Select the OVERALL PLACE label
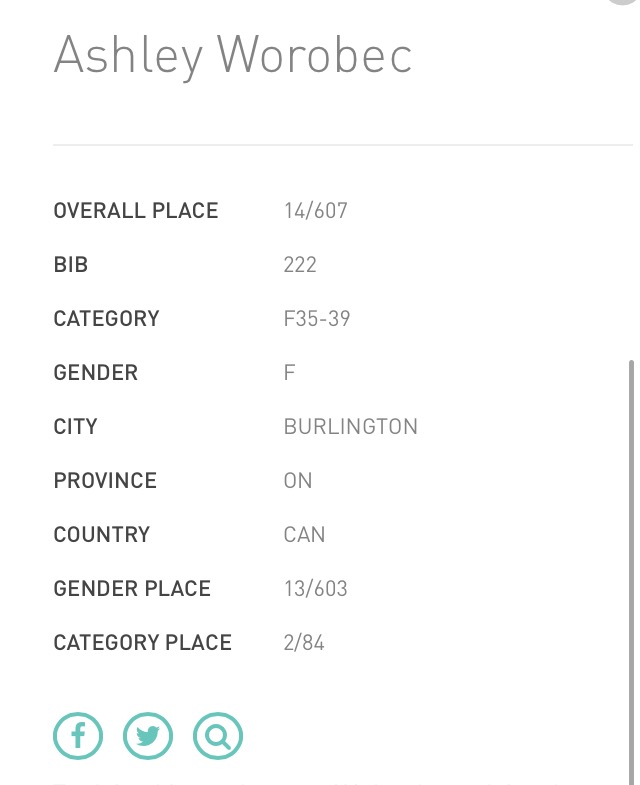This screenshot has height=785, width=640. [x=136, y=211]
